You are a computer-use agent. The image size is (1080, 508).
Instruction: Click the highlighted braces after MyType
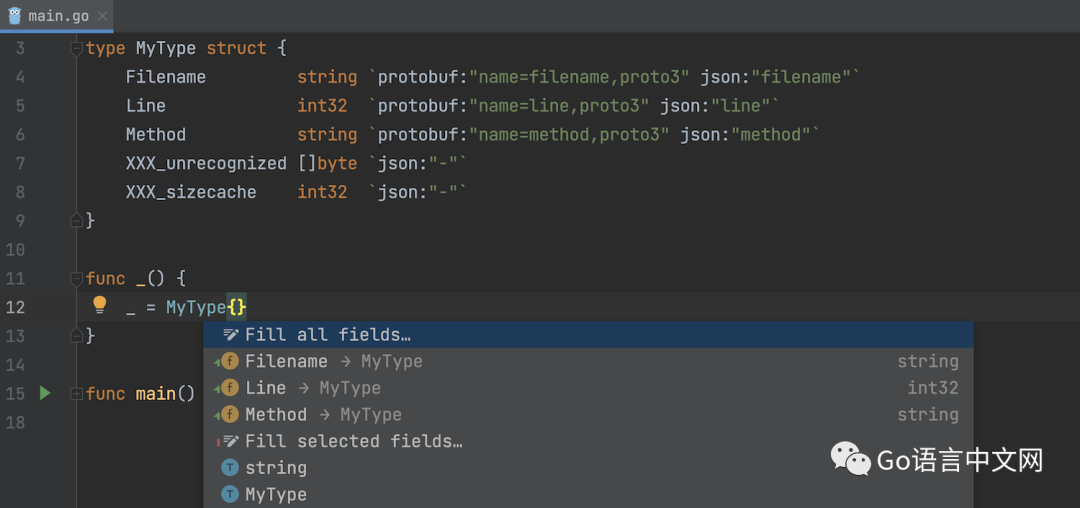point(237,307)
